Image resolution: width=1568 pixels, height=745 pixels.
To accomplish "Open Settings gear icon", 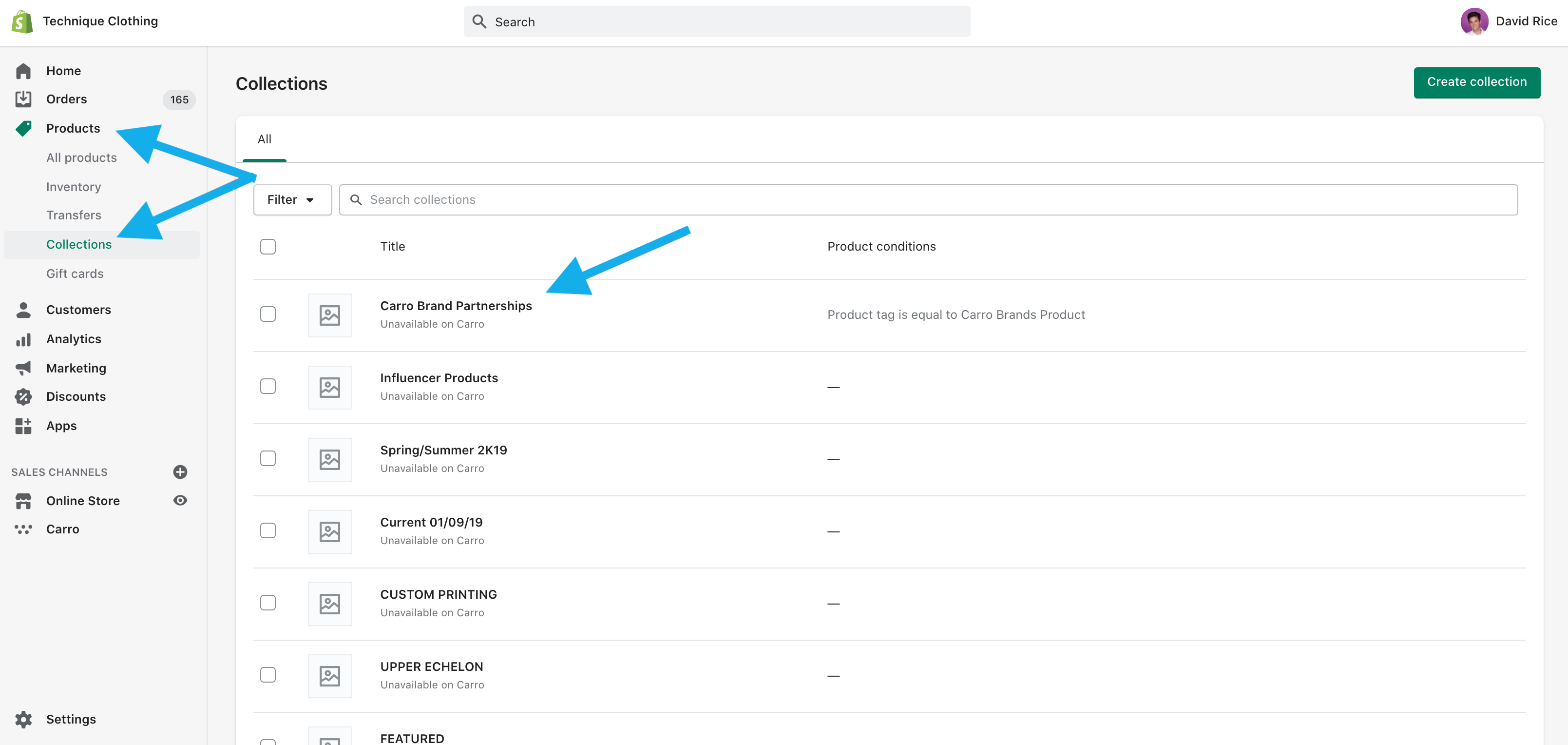I will click(x=23, y=720).
